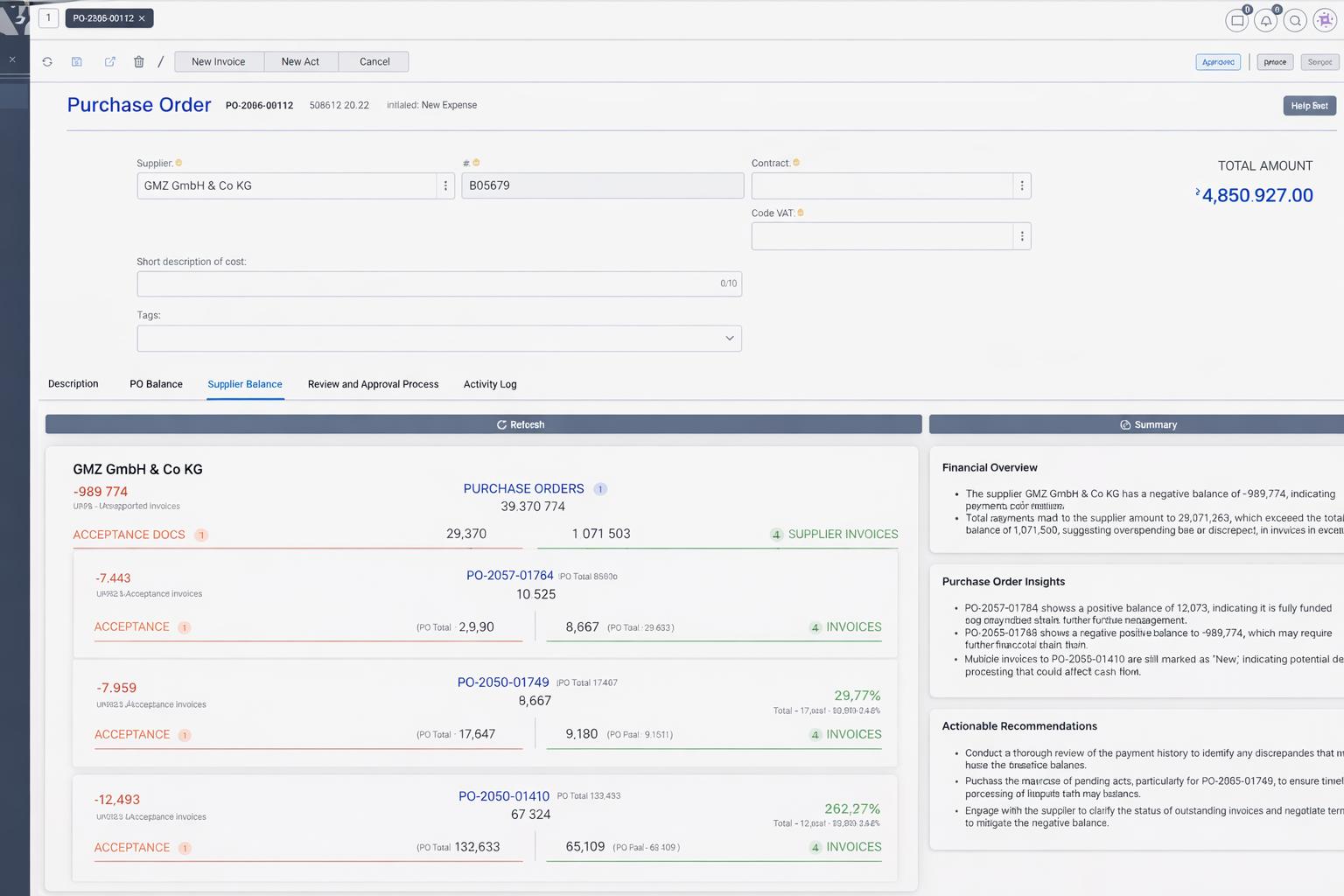Image resolution: width=1344 pixels, height=896 pixels.
Task: Click the New Invoice button
Action: pyautogui.click(x=219, y=62)
